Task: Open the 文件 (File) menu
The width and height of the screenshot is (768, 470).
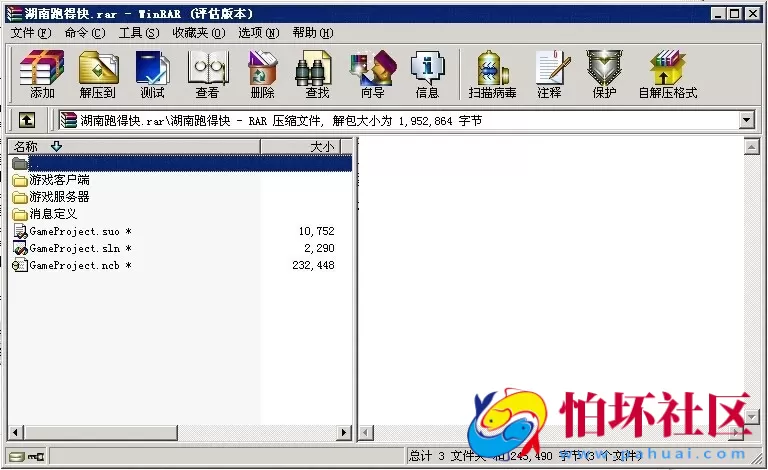Action: pos(30,33)
